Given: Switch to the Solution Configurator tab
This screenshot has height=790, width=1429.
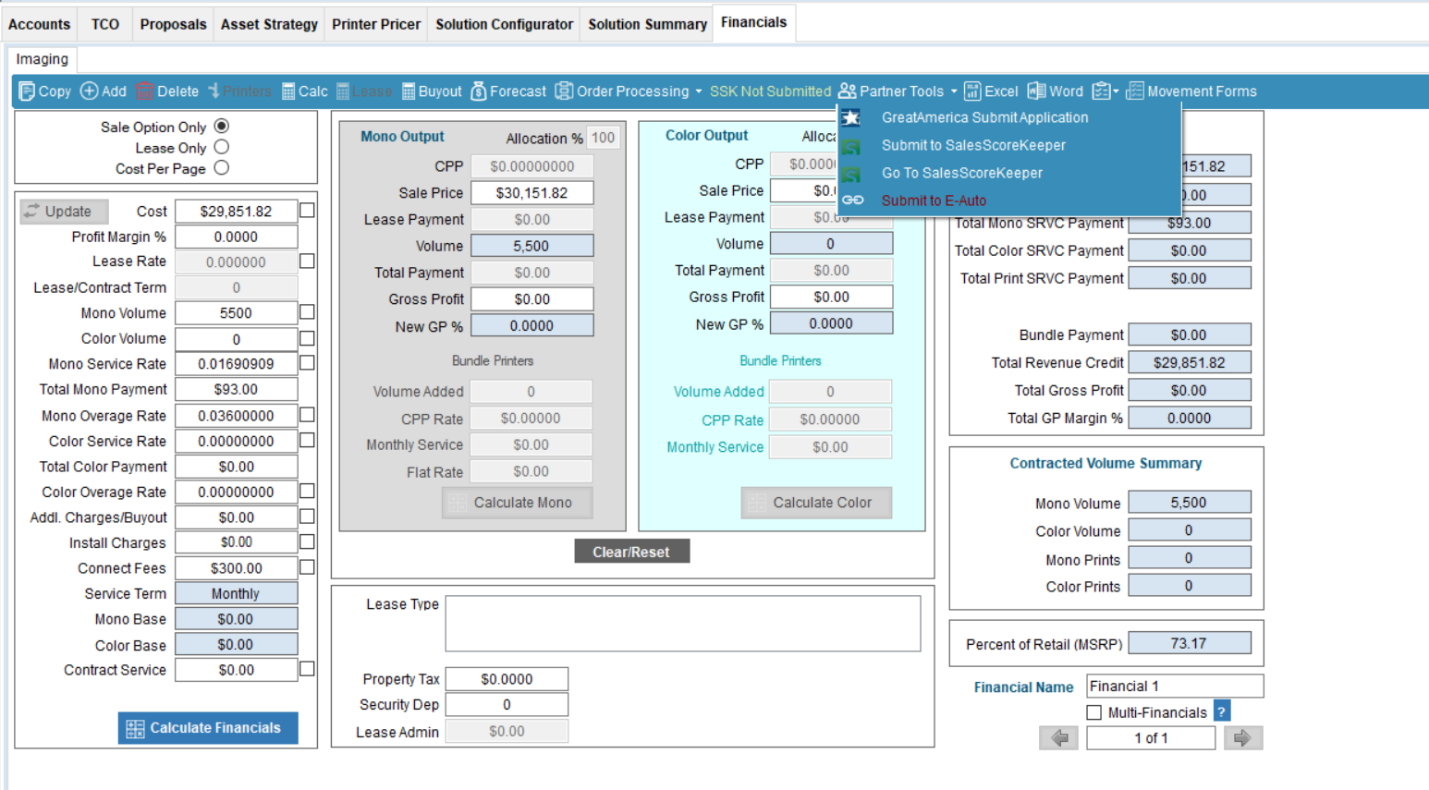Looking at the screenshot, I should click(x=505, y=24).
